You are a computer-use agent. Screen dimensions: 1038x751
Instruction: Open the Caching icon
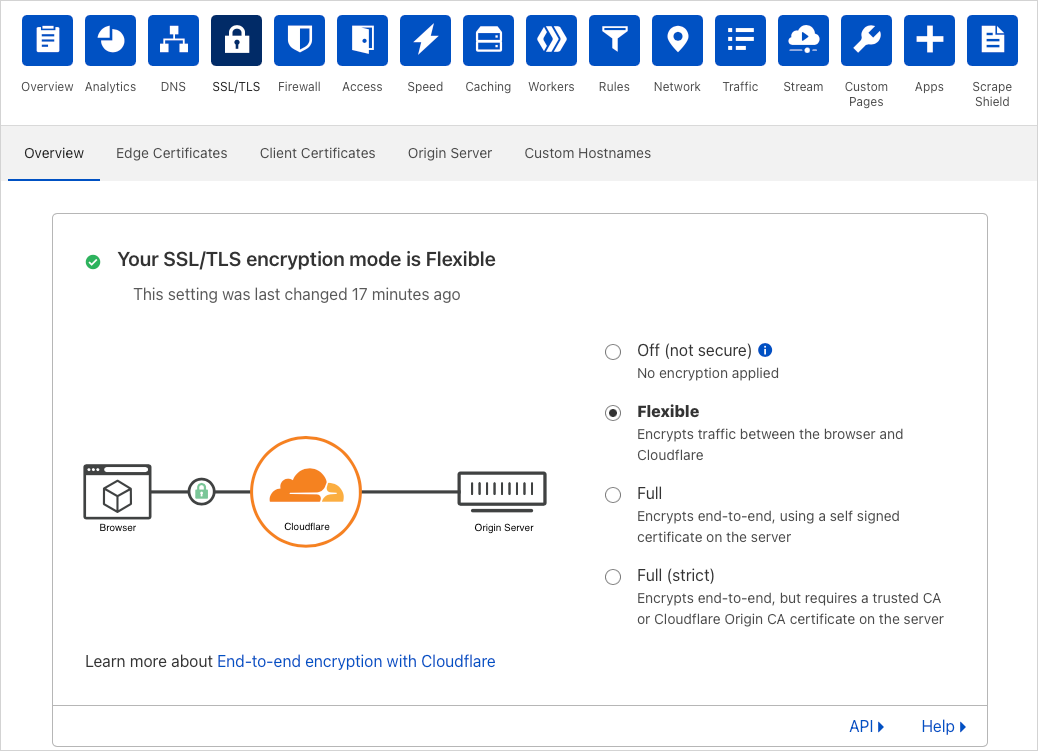[x=488, y=40]
